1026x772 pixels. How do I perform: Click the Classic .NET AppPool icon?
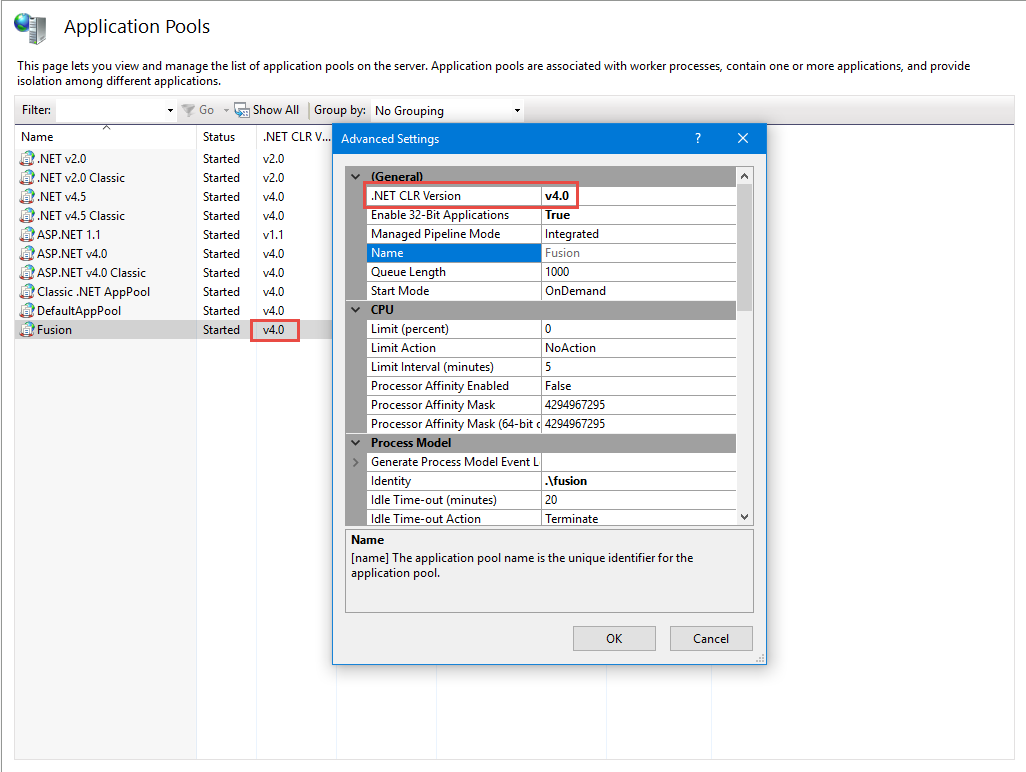click(27, 291)
